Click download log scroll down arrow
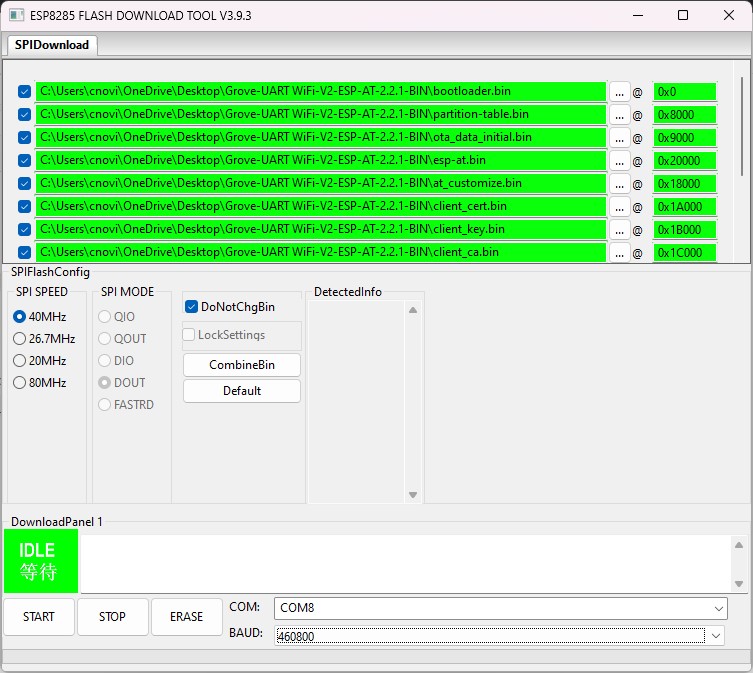Viewport: 753px width, 673px height. pyautogui.click(x=739, y=584)
